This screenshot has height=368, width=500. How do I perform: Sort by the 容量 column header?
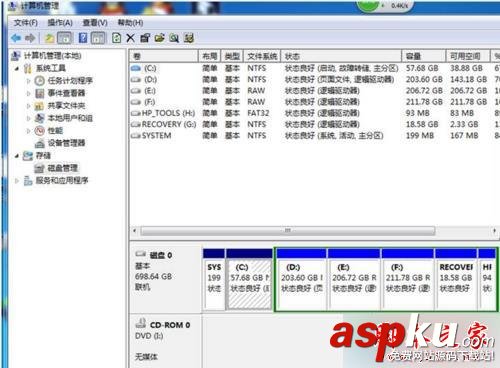tap(424, 56)
